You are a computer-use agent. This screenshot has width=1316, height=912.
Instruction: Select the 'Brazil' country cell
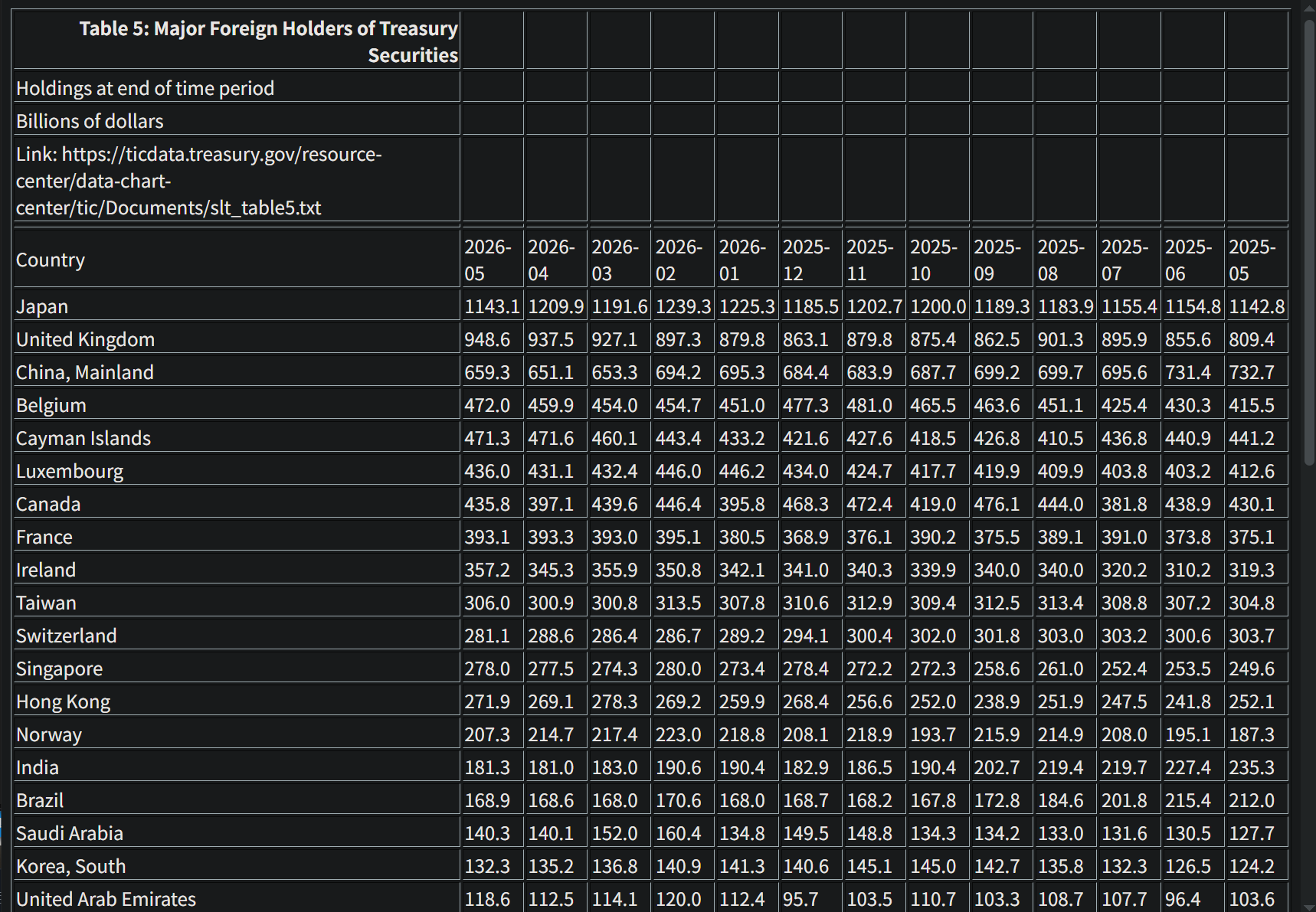(x=237, y=800)
